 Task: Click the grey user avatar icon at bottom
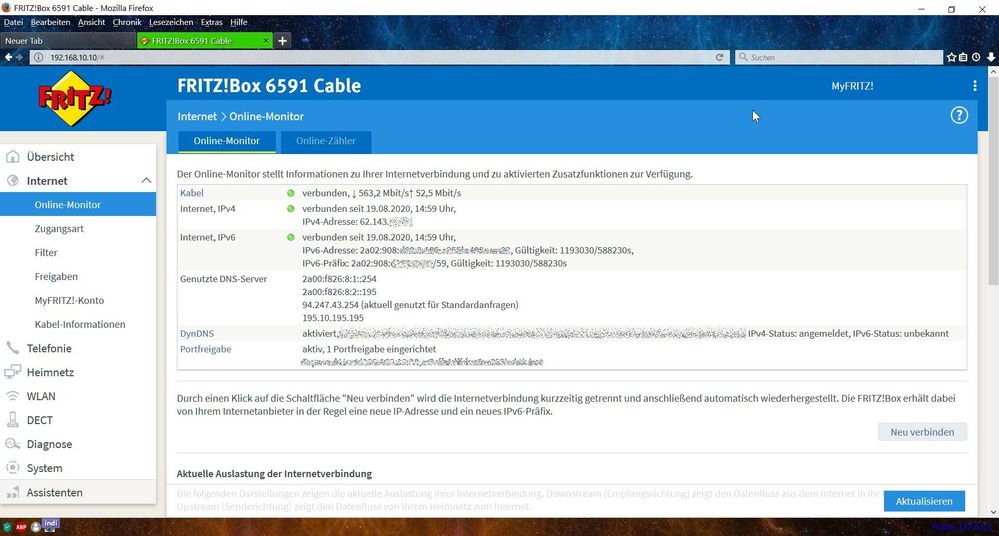[36, 526]
